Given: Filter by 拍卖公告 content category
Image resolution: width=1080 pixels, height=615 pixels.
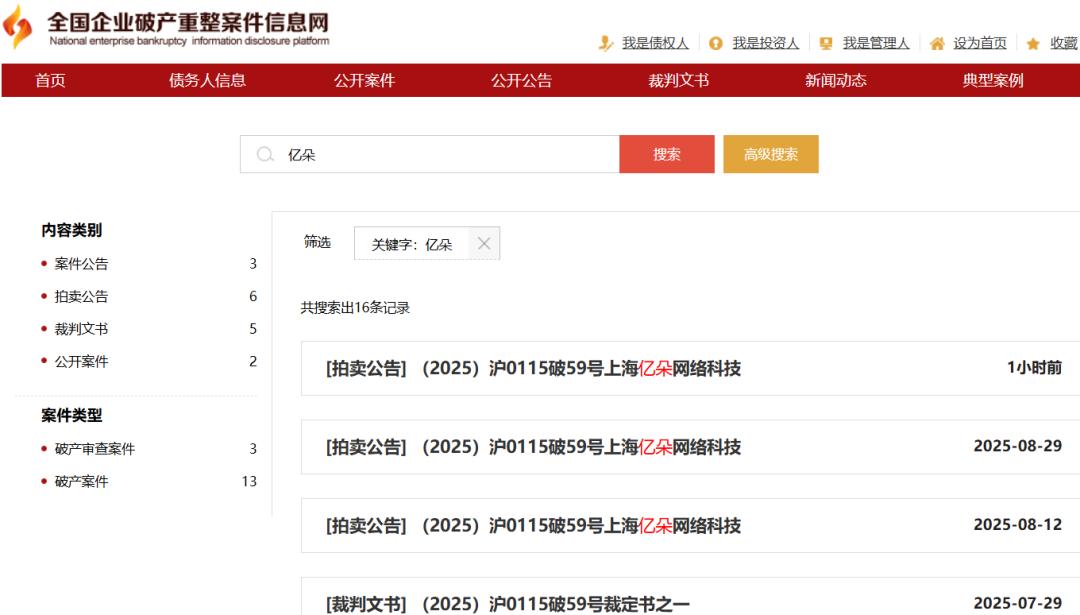Looking at the screenshot, I should pyautogui.click(x=81, y=297).
